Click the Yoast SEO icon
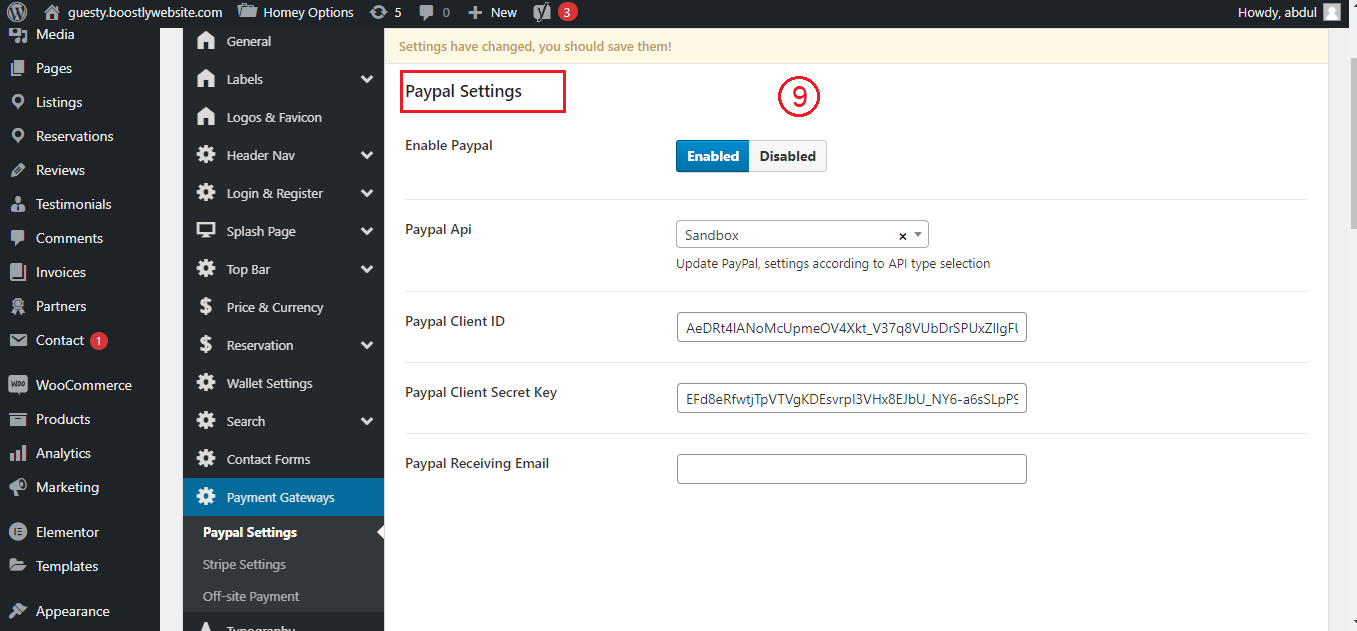The image size is (1357, 631). click(x=542, y=12)
